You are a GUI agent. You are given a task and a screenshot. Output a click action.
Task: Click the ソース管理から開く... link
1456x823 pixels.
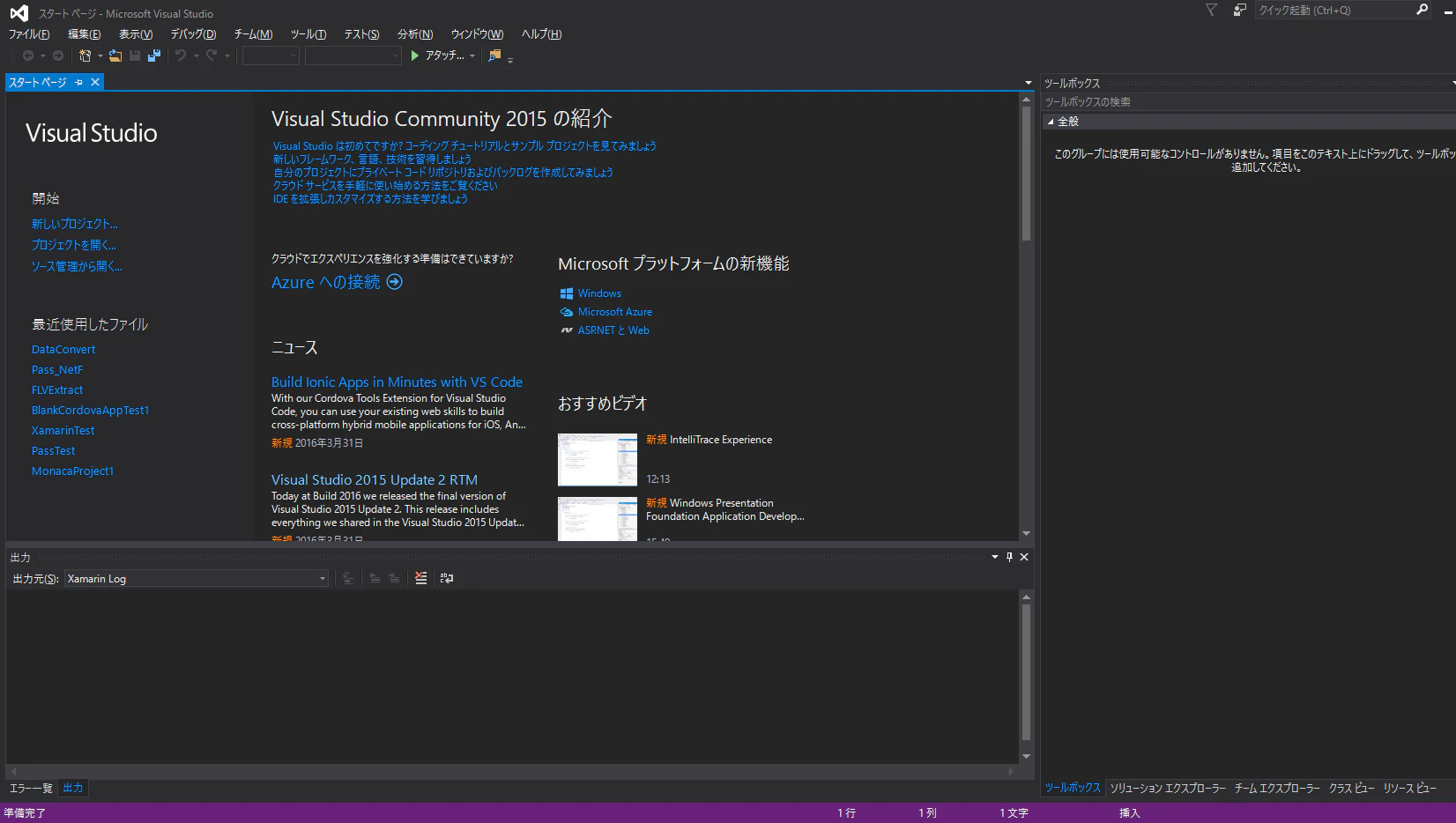click(x=77, y=266)
